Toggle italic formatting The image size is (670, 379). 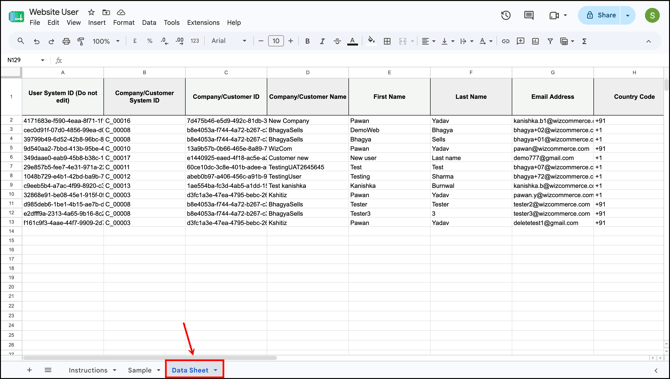[x=322, y=41]
